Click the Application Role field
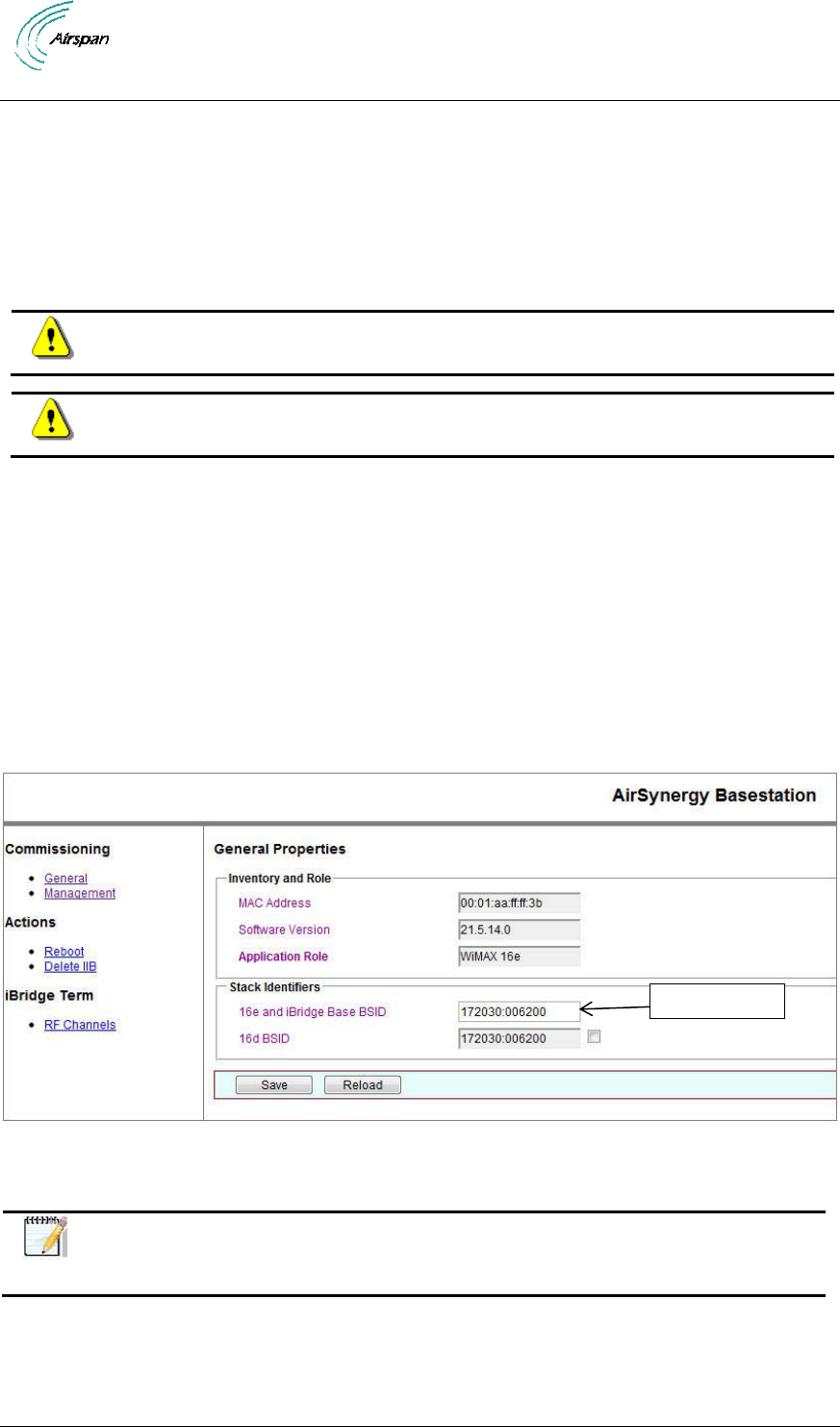Viewport: 840px width, 1427px height. (x=520, y=956)
